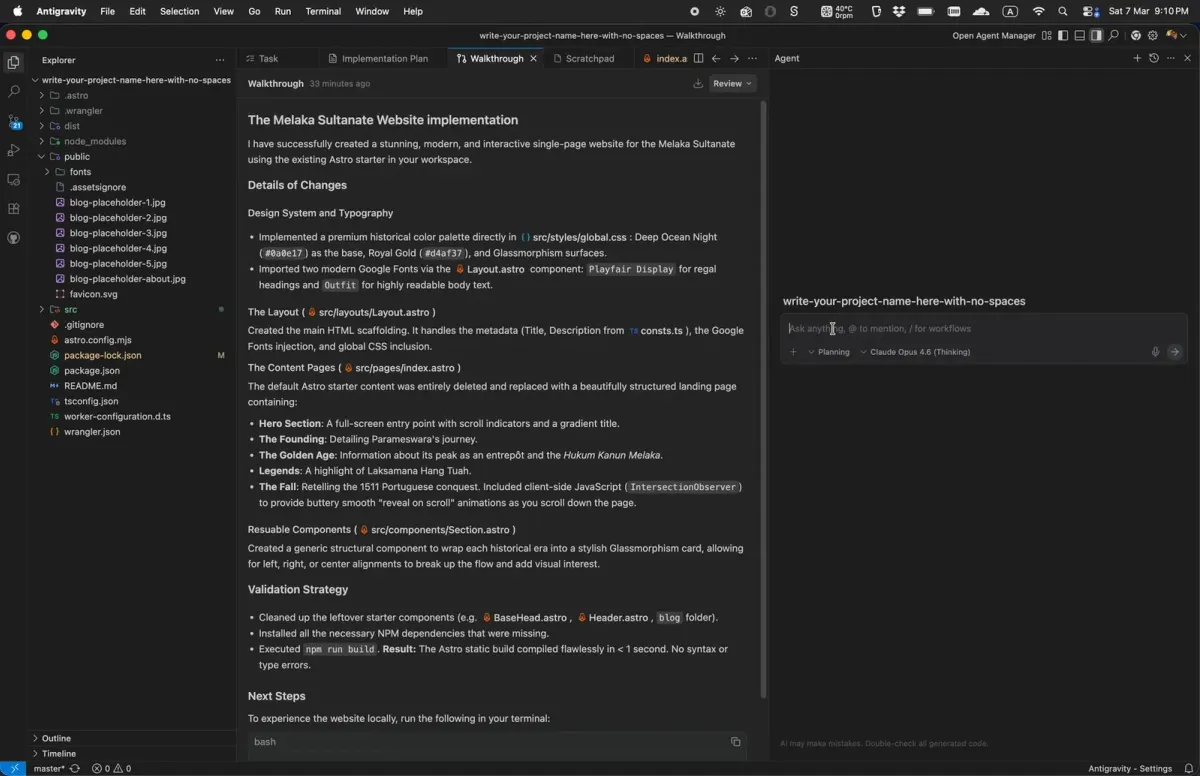Expand the node_modules folder
1200x776 pixels.
132,141
